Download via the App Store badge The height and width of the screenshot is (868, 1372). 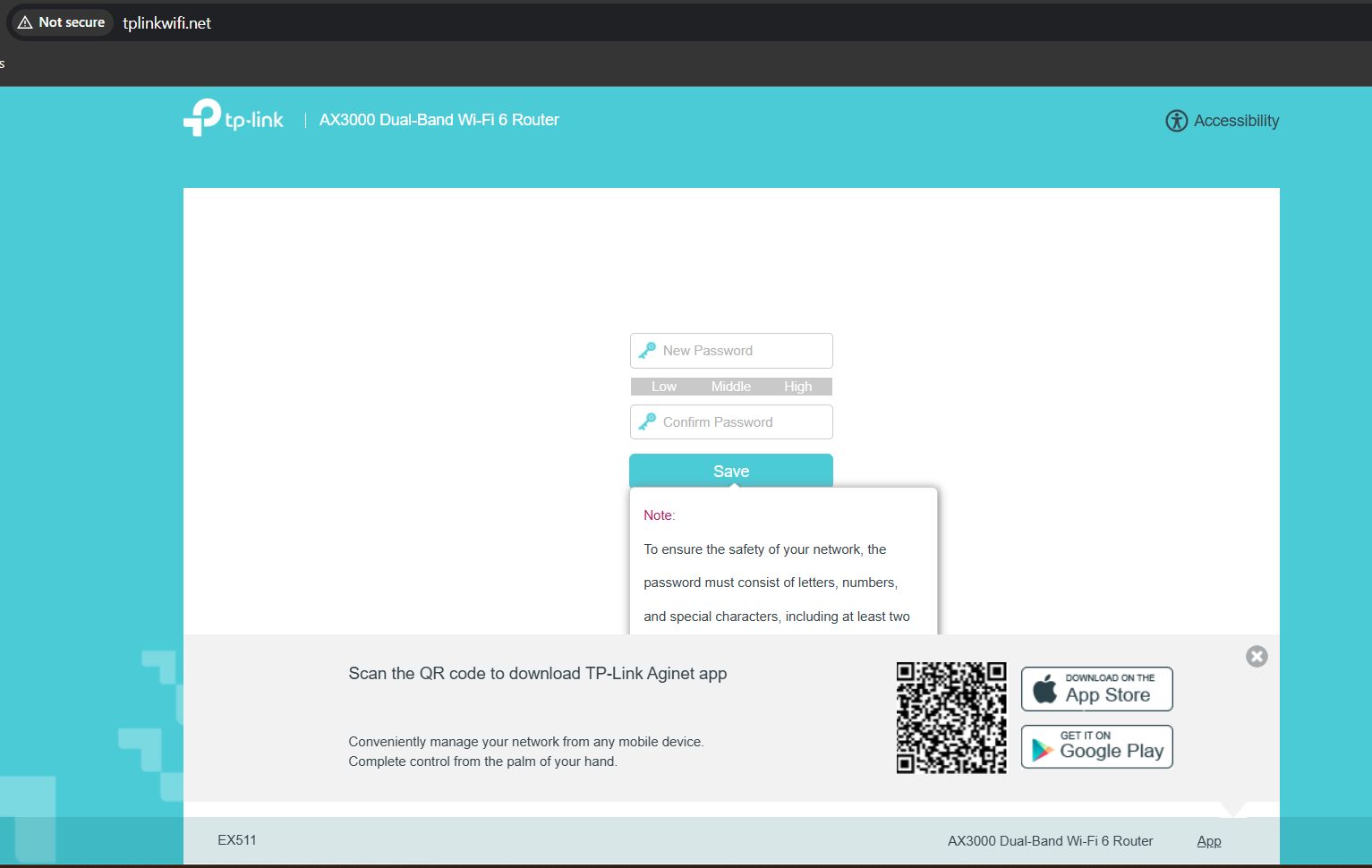coord(1096,689)
